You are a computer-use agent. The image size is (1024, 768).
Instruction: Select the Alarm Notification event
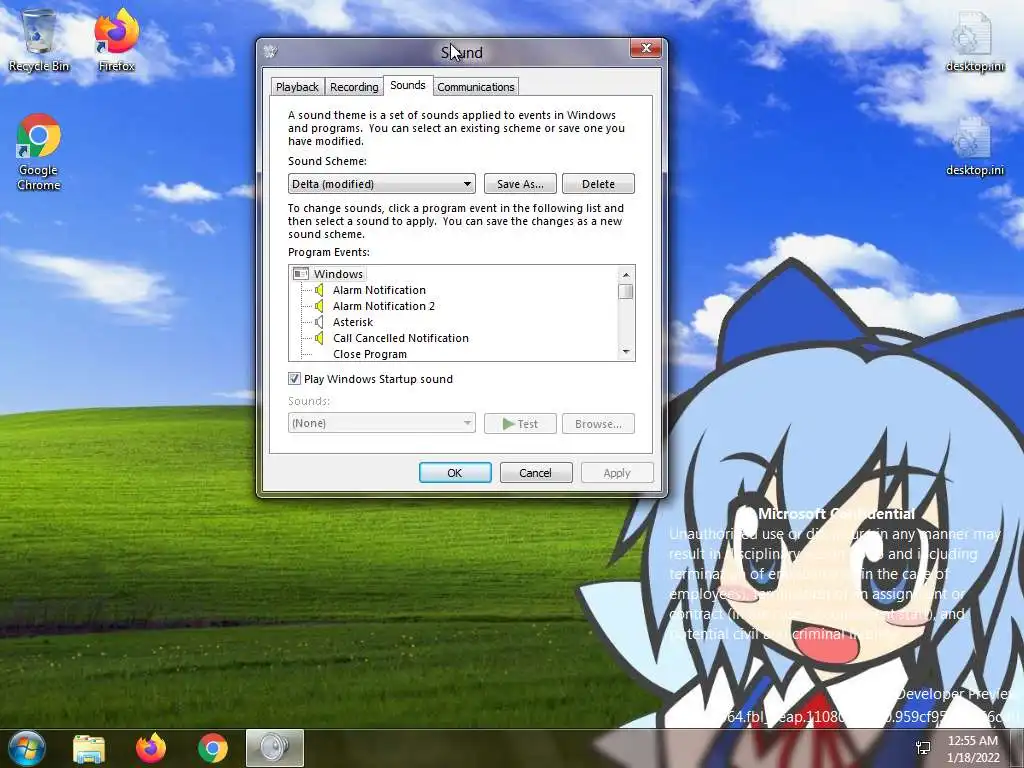tap(379, 290)
